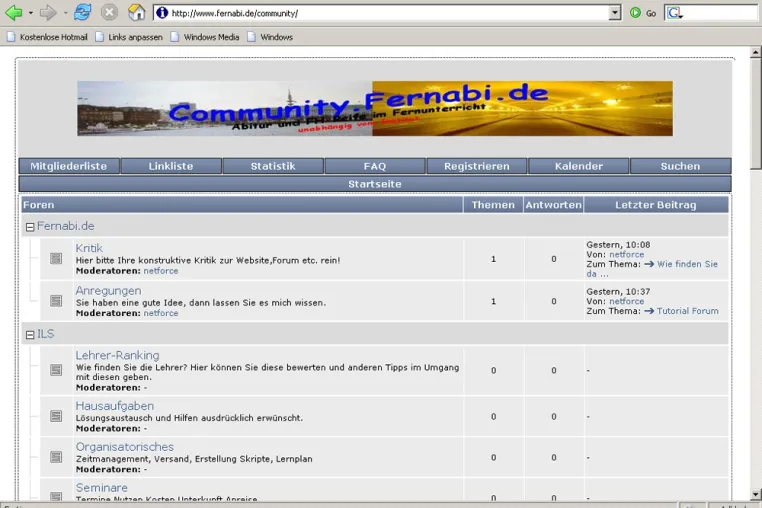The width and height of the screenshot is (762, 508).
Task: Open the Back button history dropdown arrow
Action: (31, 13)
